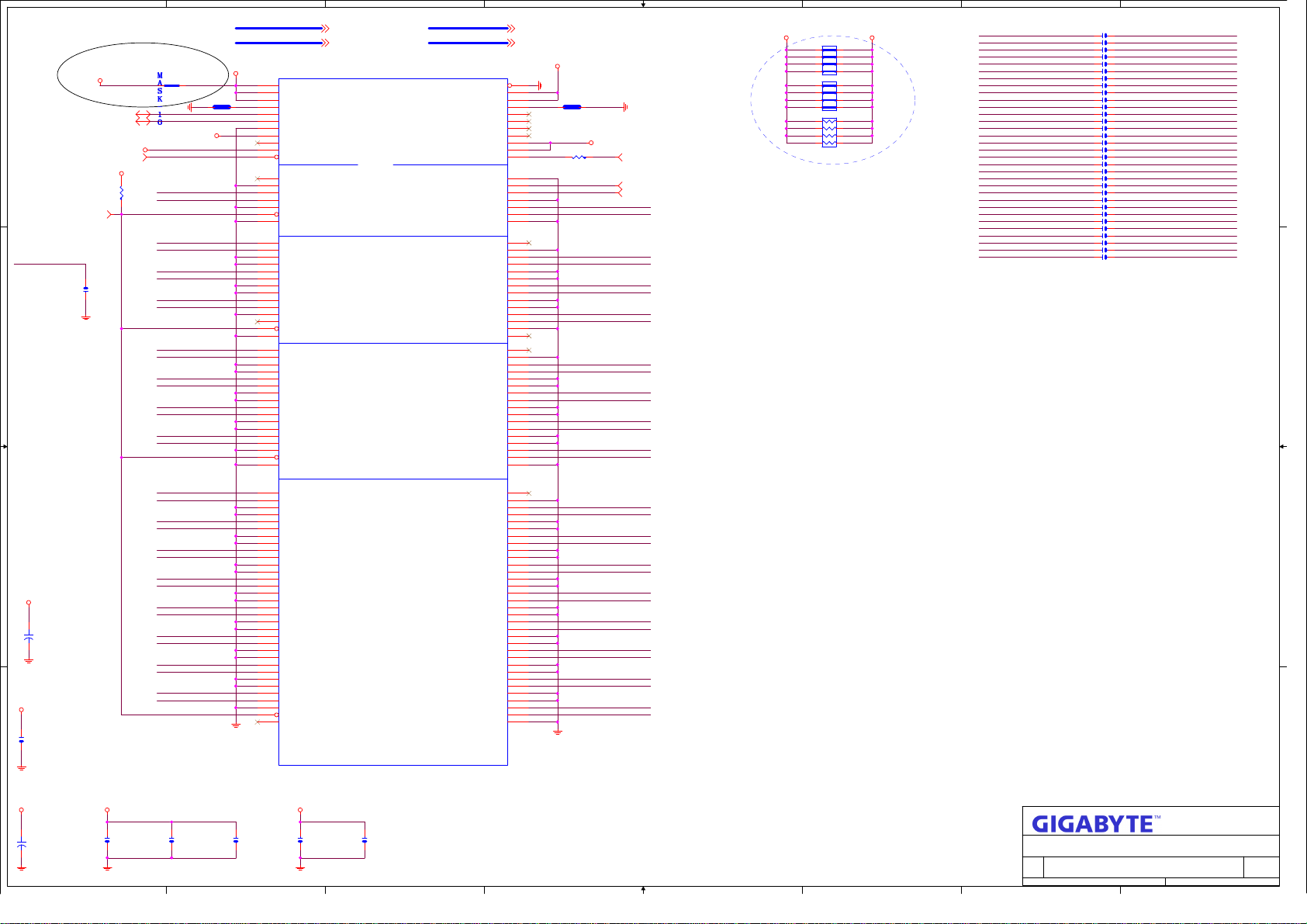Viewport: 1307px width, 924px height.
Task: Click the vertical blue resistor on left side
Action: (122, 192)
